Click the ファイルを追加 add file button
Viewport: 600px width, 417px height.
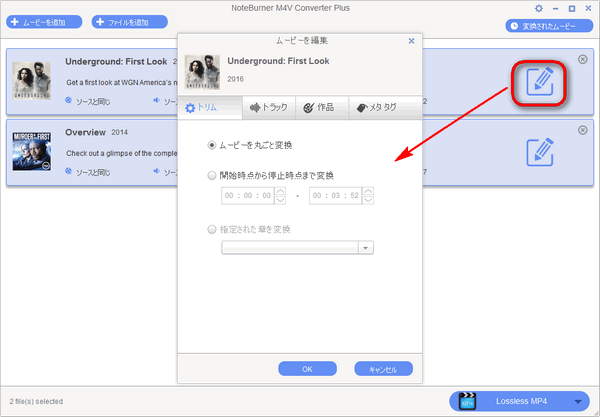pyautogui.click(x=129, y=22)
